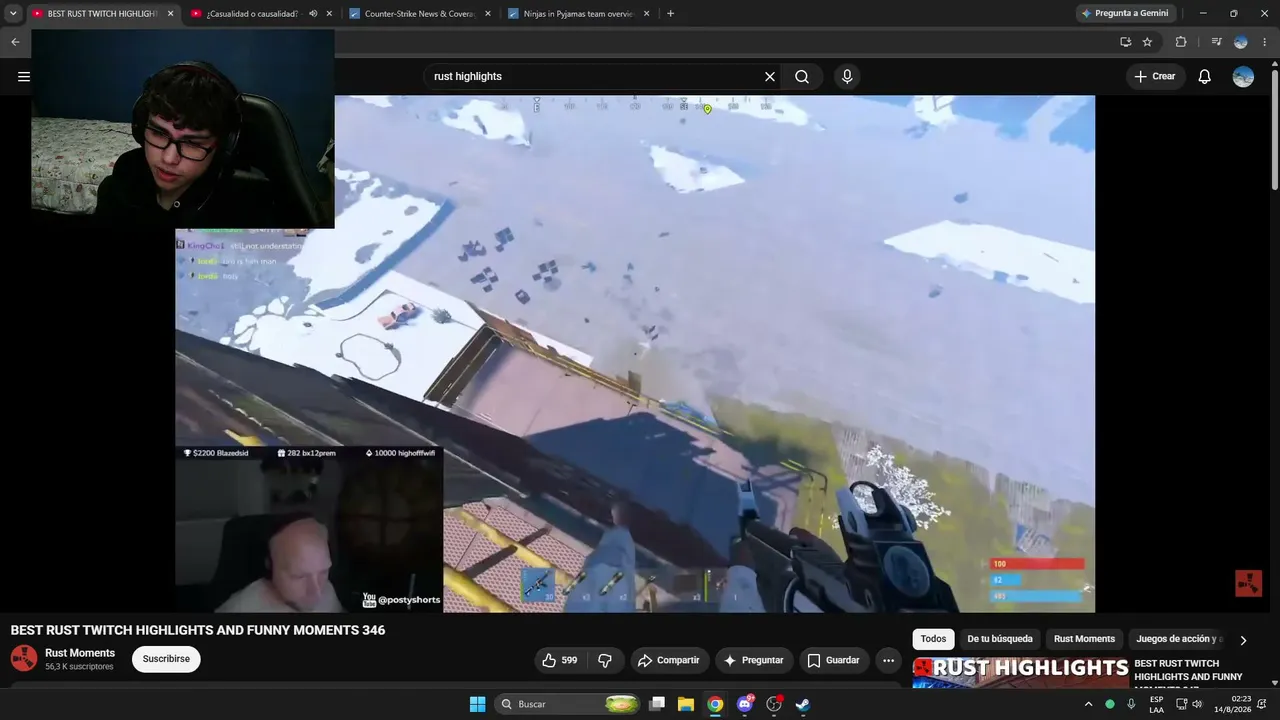Open more actions ellipsis under the video
The image size is (1280, 720).
(888, 660)
